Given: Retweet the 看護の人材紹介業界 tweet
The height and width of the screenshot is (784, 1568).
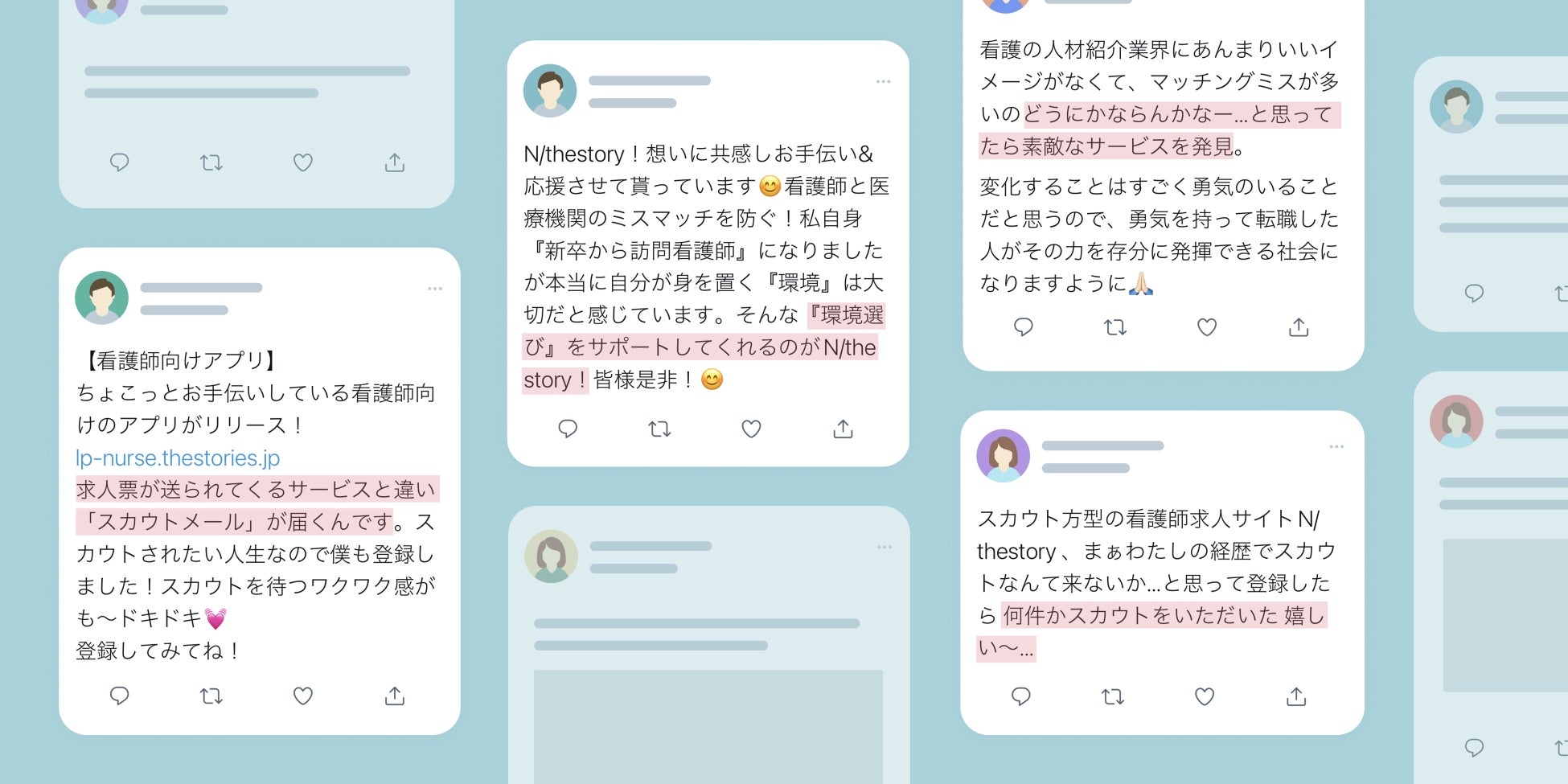Looking at the screenshot, I should pyautogui.click(x=1115, y=327).
